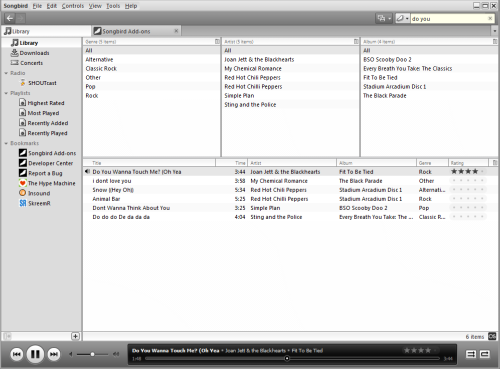Viewport: 500px width, 369px height.
Task: Pause the current song
Action: (x=35, y=354)
